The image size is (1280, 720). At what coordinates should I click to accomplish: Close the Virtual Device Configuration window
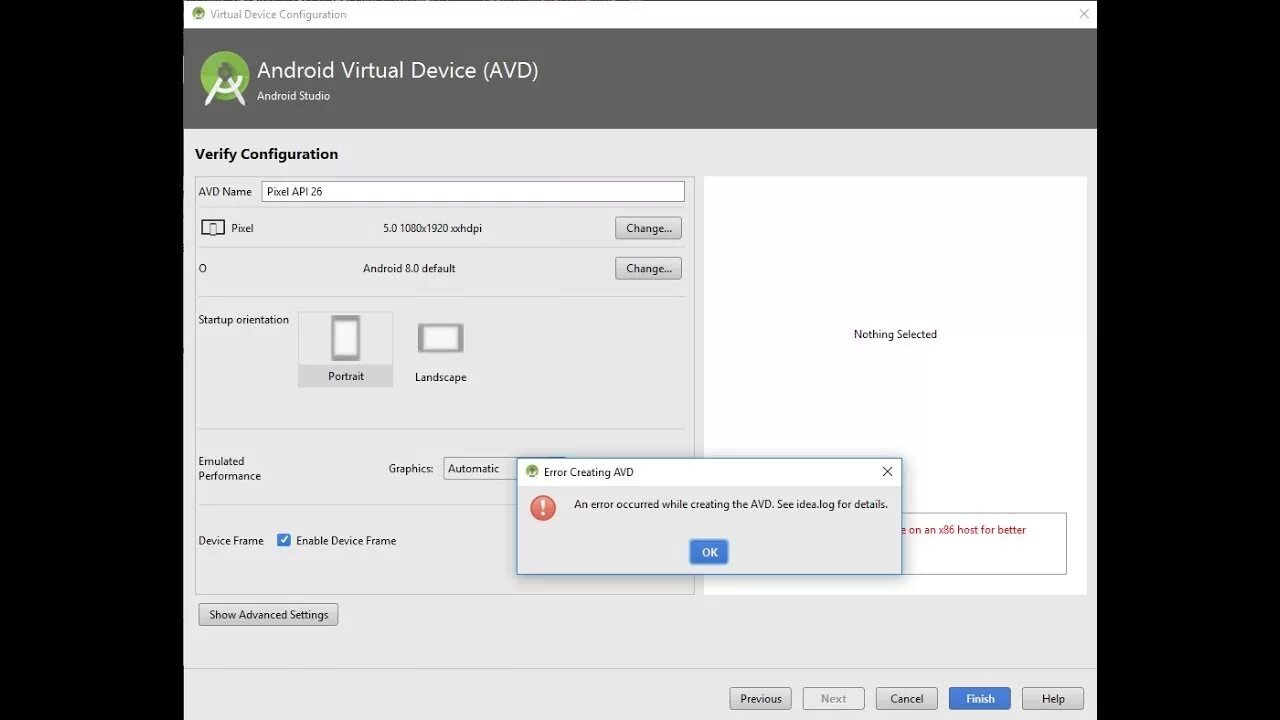[x=1084, y=14]
